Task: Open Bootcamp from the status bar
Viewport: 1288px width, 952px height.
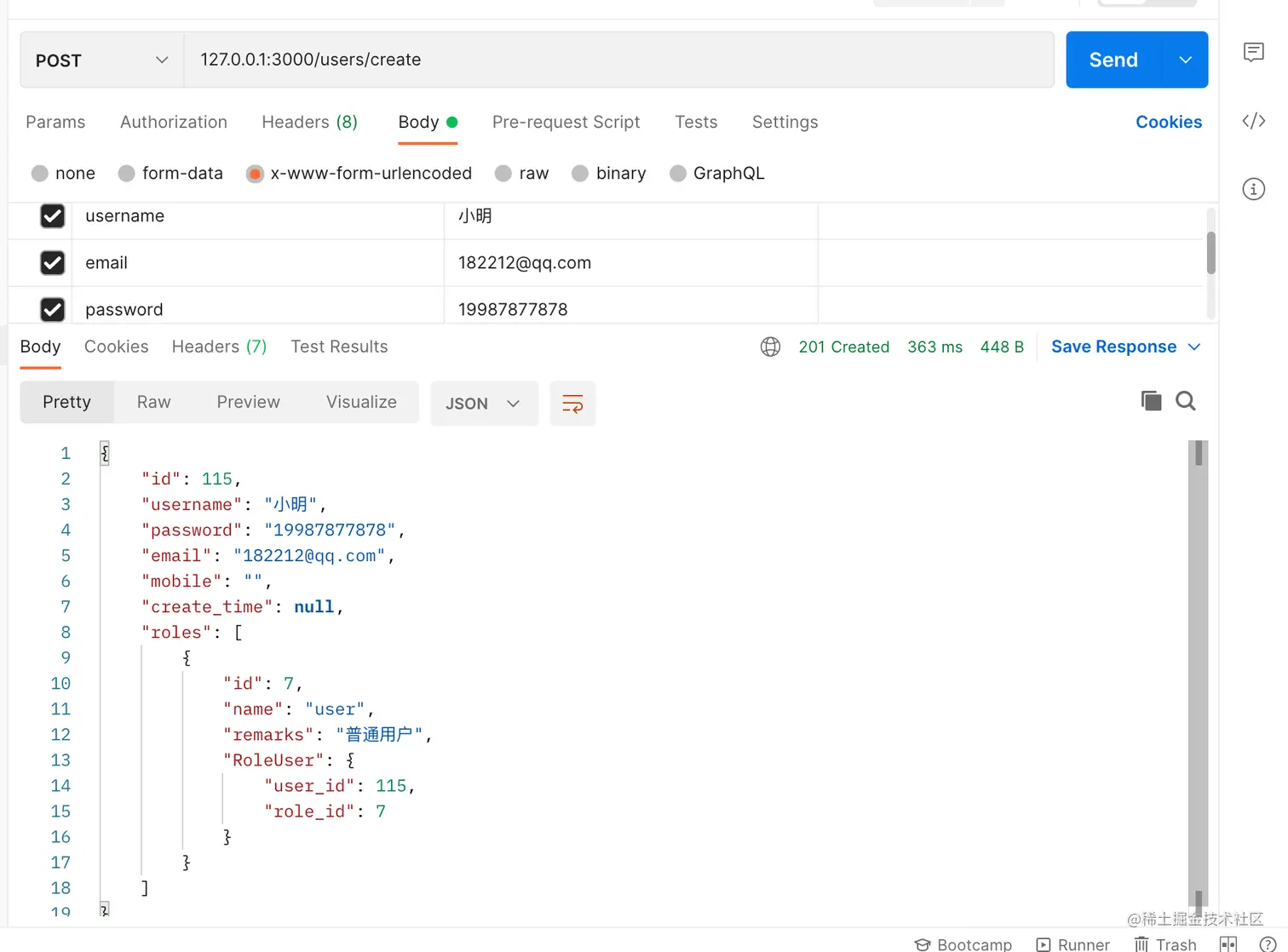Action: 963,944
